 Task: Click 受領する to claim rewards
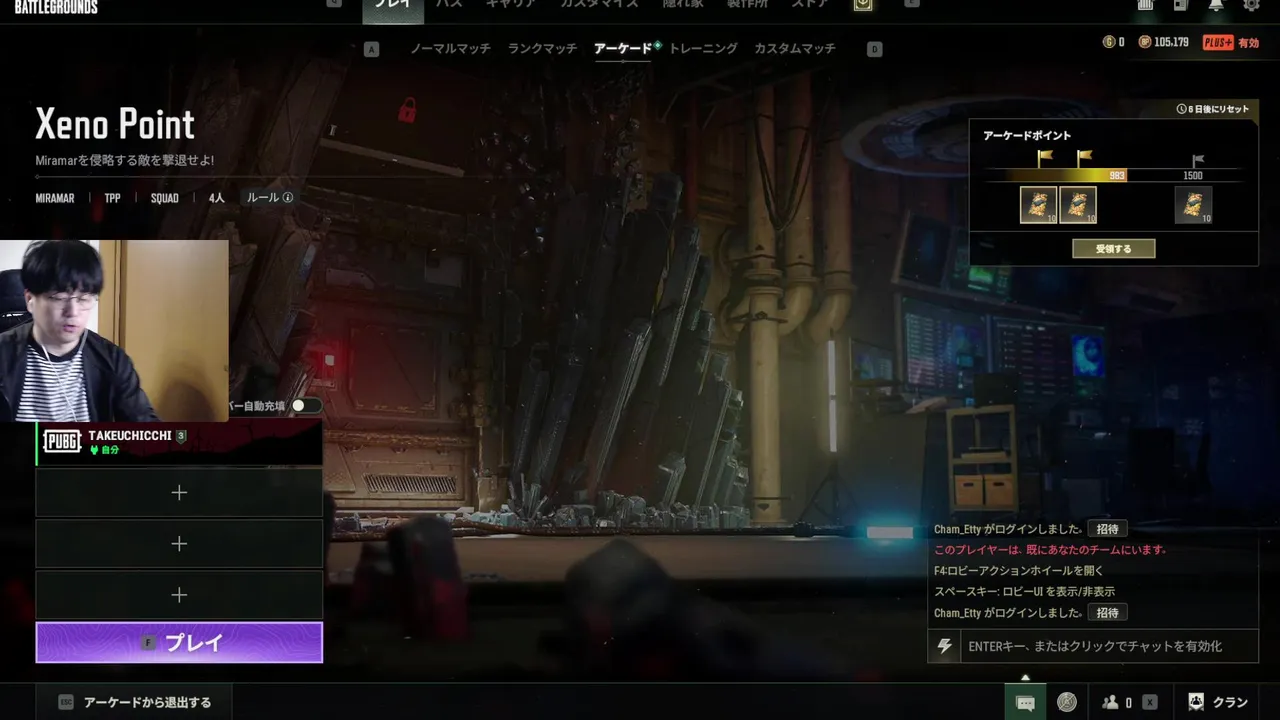(1113, 249)
